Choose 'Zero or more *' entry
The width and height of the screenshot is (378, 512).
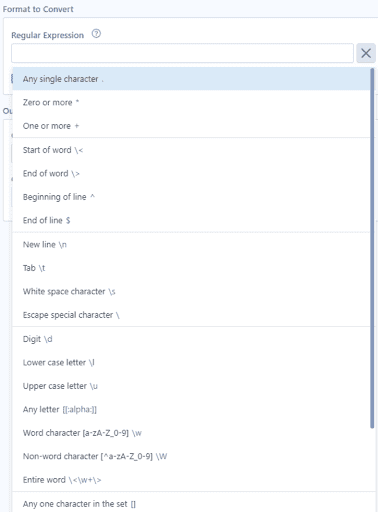(x=191, y=102)
